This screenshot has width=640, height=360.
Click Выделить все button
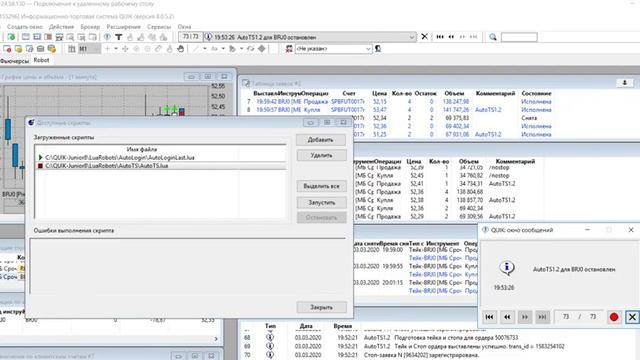(x=321, y=186)
